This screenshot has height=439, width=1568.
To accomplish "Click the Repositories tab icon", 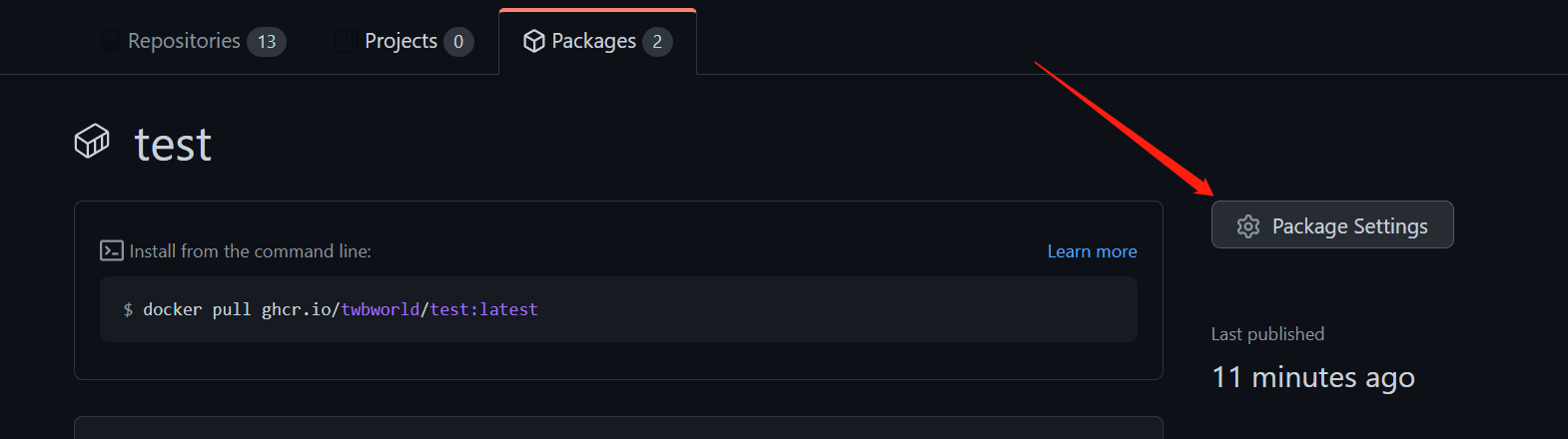I will coord(109,41).
